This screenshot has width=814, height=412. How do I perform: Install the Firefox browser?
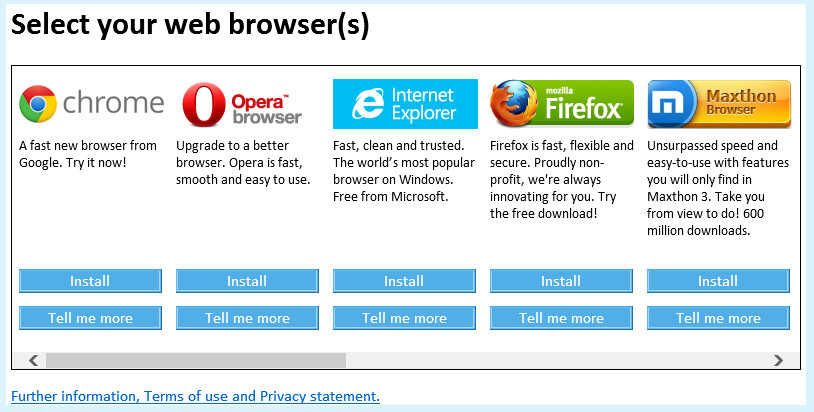pyautogui.click(x=561, y=281)
